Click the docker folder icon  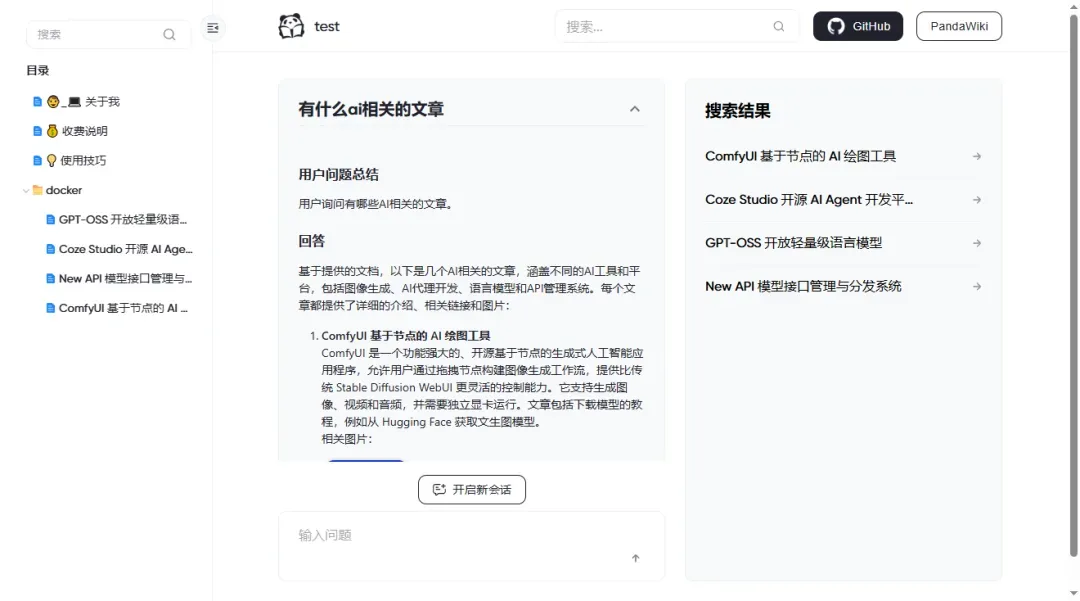point(38,190)
